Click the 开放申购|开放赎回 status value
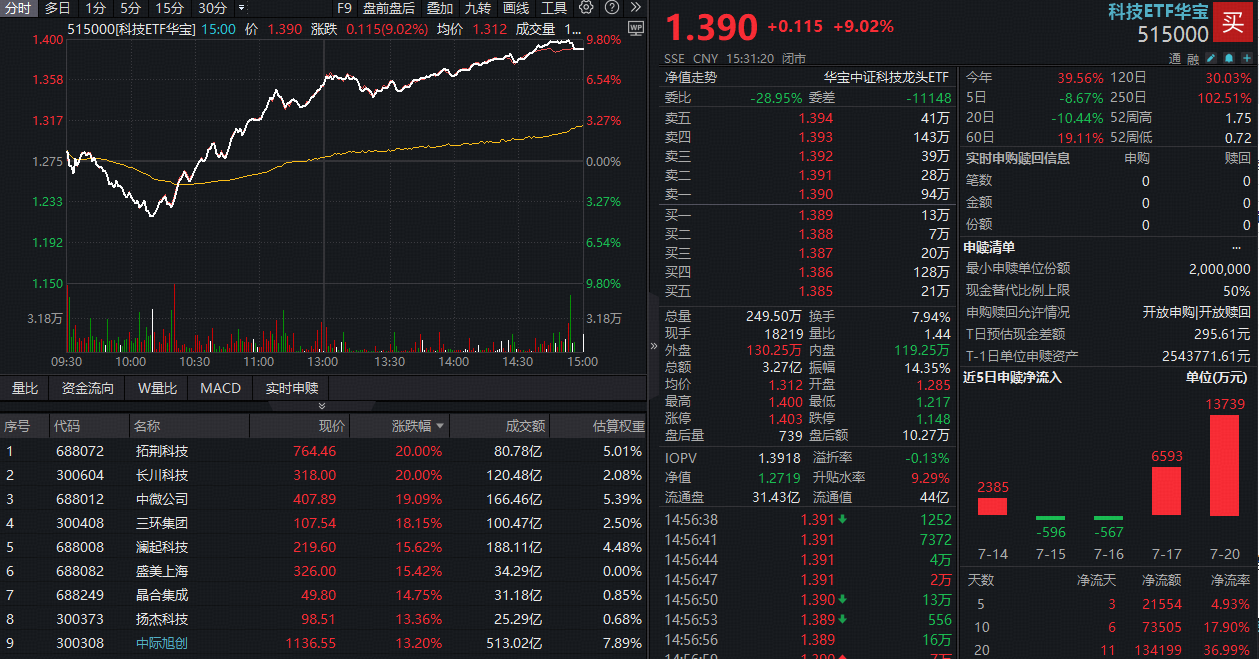This screenshot has height=659, width=1259. coord(1196,312)
